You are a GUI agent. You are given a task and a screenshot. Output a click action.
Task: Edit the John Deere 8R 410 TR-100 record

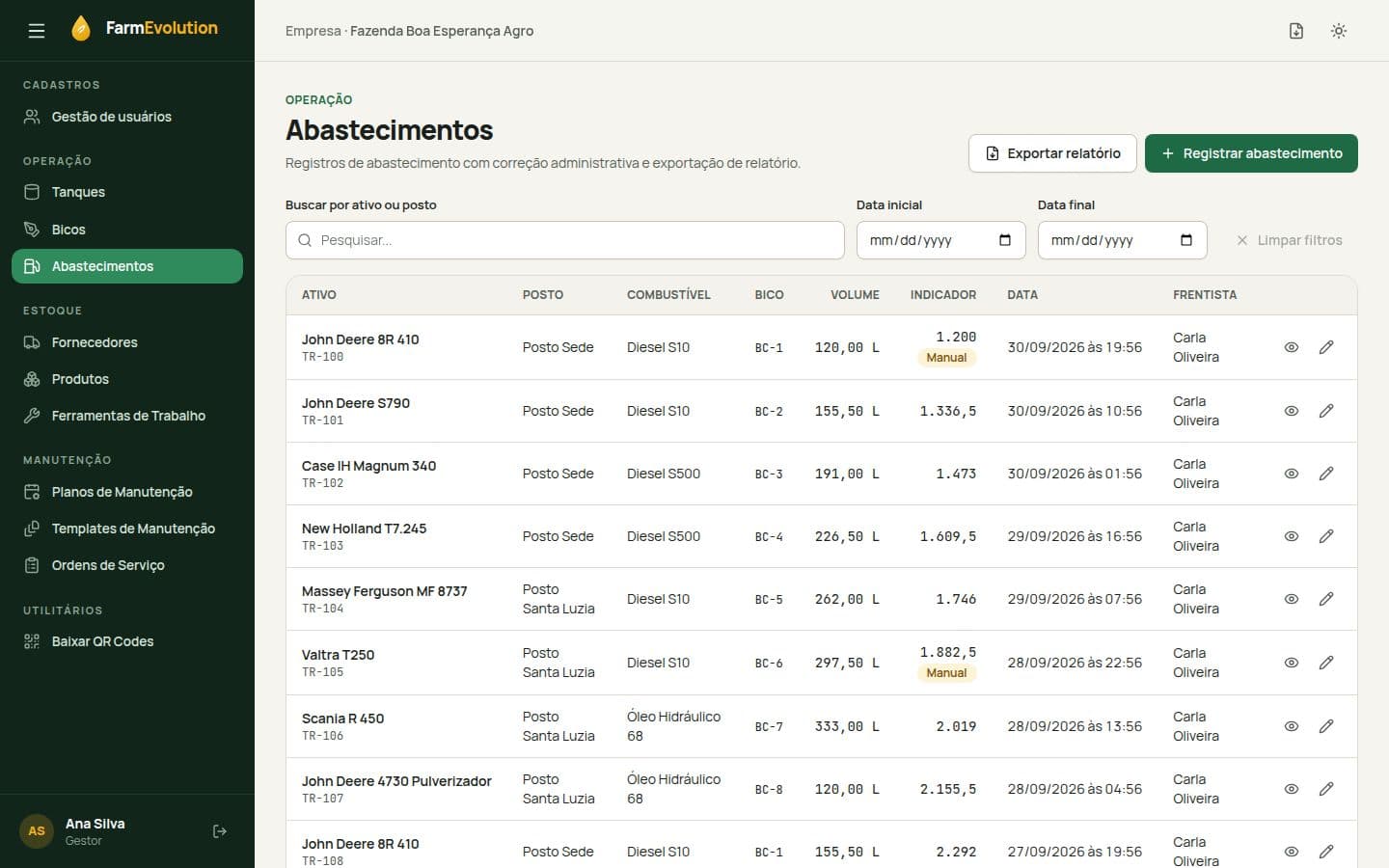tap(1326, 347)
